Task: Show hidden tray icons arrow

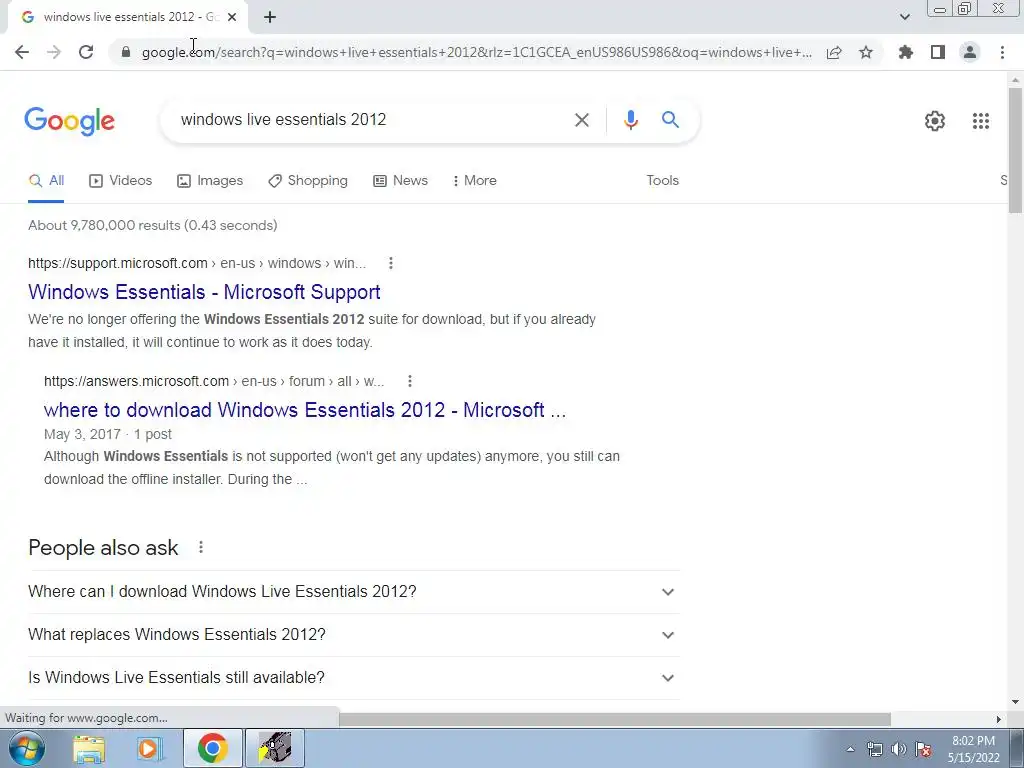Action: (850, 749)
